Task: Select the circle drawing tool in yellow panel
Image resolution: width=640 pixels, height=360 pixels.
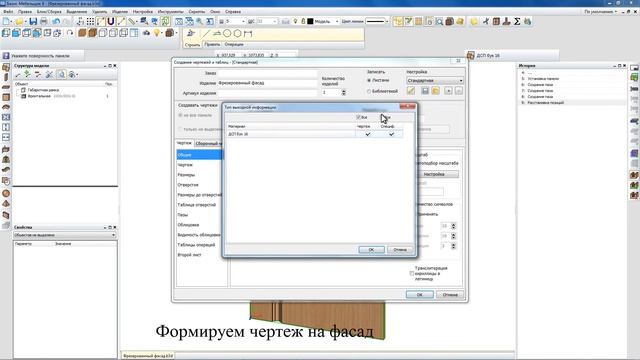Action: tap(227, 33)
